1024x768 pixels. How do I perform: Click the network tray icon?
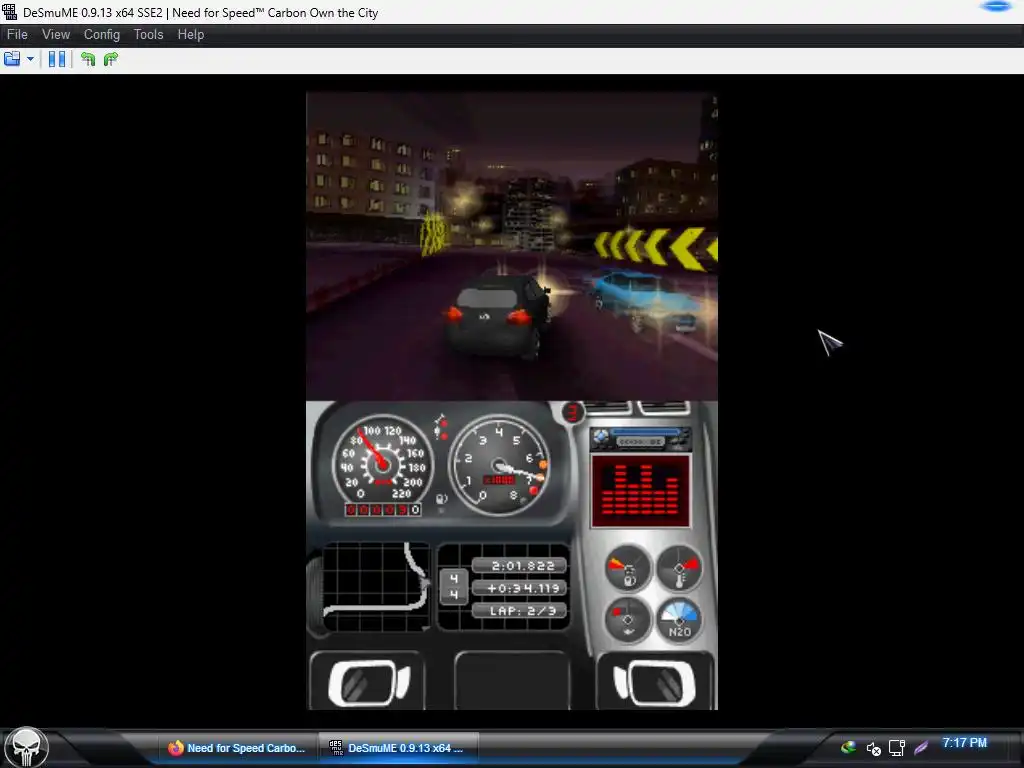[x=897, y=748]
